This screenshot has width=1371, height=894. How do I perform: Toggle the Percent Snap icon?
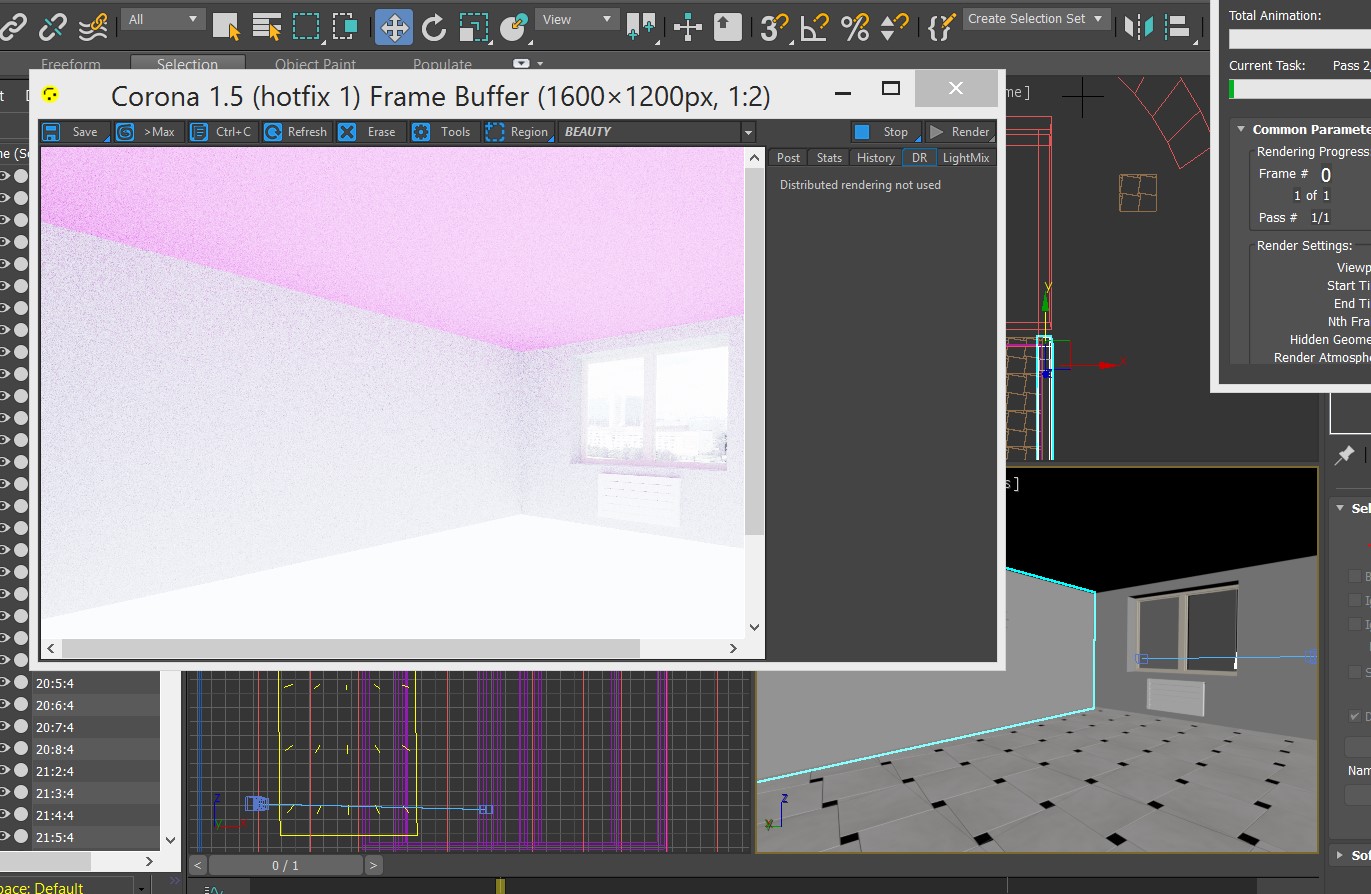855,27
